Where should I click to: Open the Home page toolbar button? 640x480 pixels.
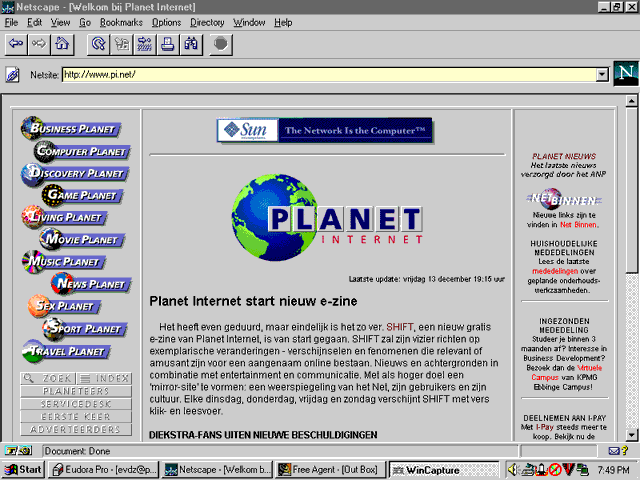(x=62, y=44)
